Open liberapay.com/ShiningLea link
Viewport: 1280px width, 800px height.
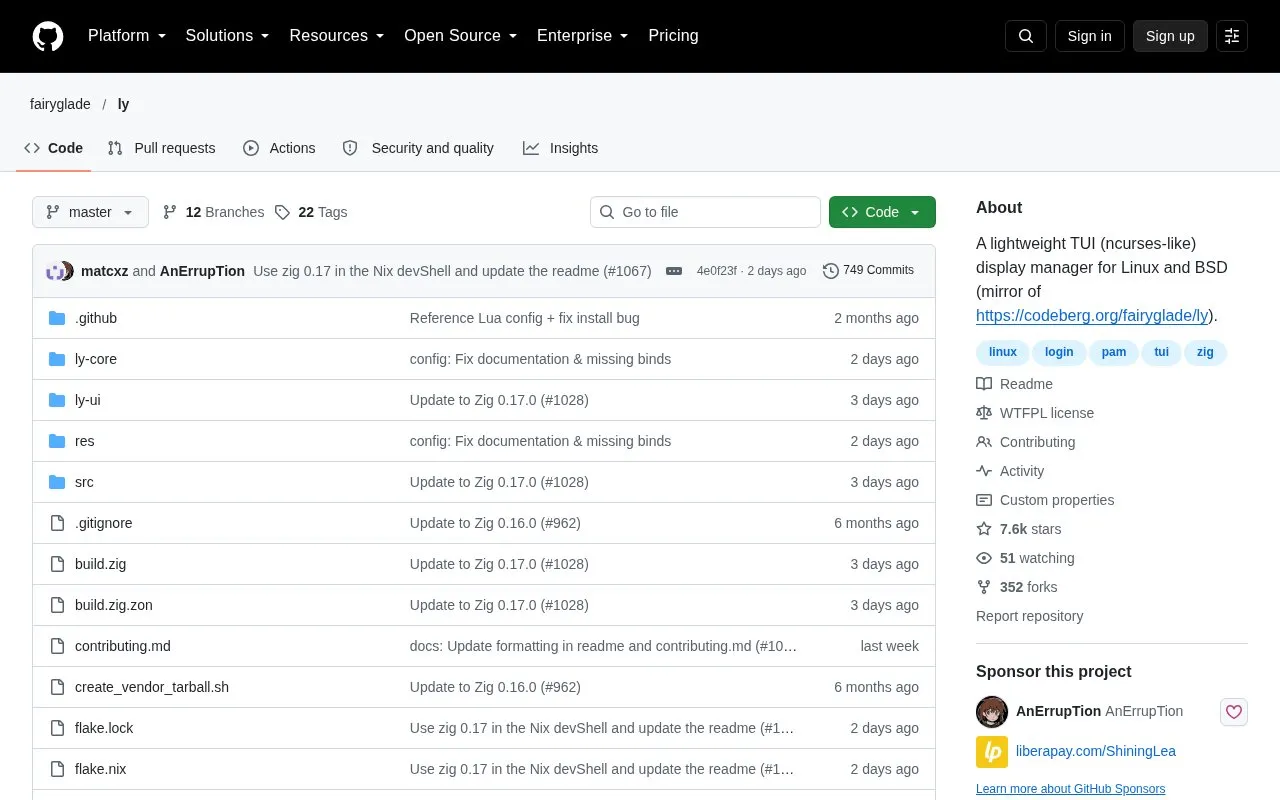tap(1096, 751)
